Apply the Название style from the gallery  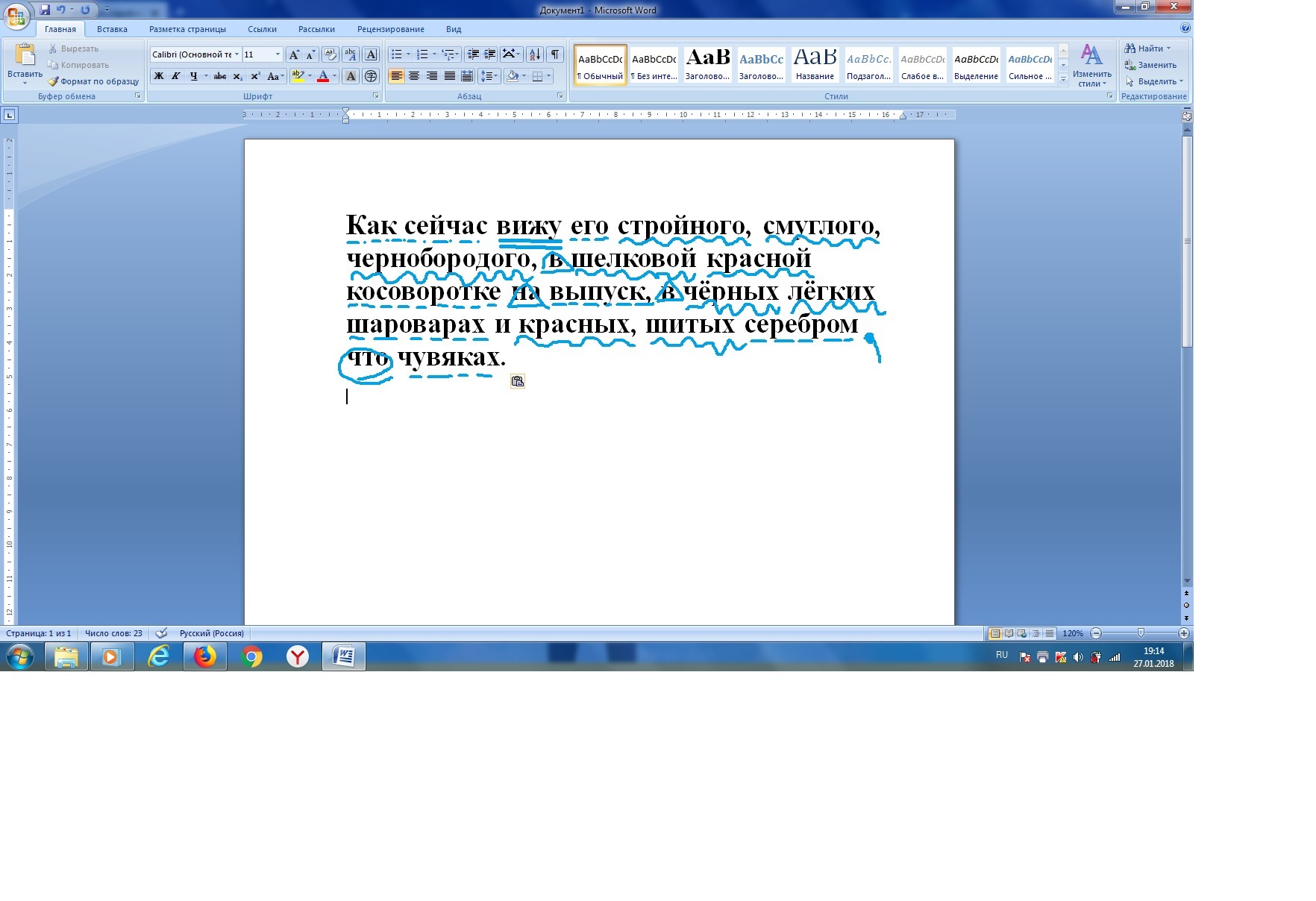[x=815, y=65]
